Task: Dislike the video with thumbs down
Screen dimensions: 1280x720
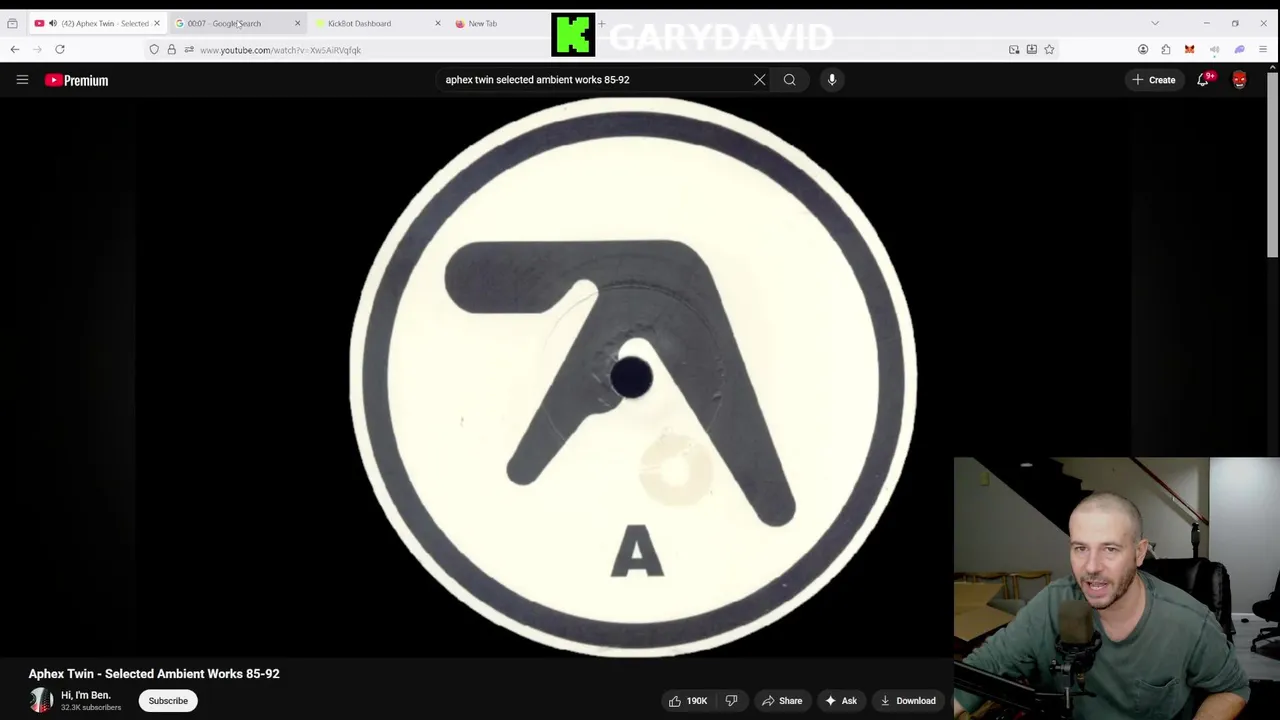Action: (732, 701)
